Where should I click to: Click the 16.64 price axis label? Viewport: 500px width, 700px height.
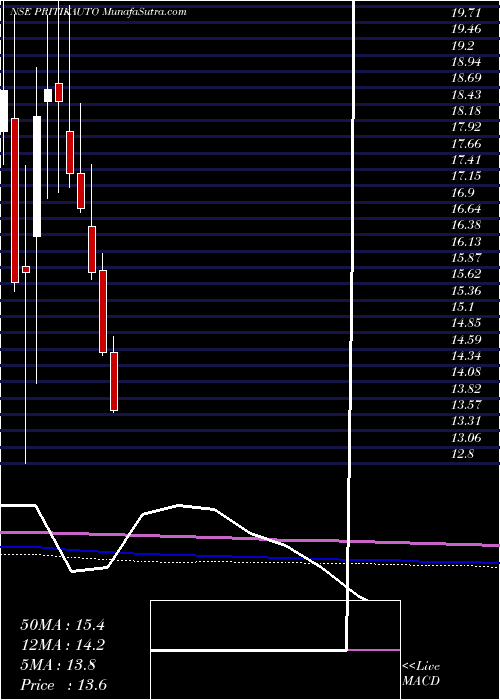[466, 209]
